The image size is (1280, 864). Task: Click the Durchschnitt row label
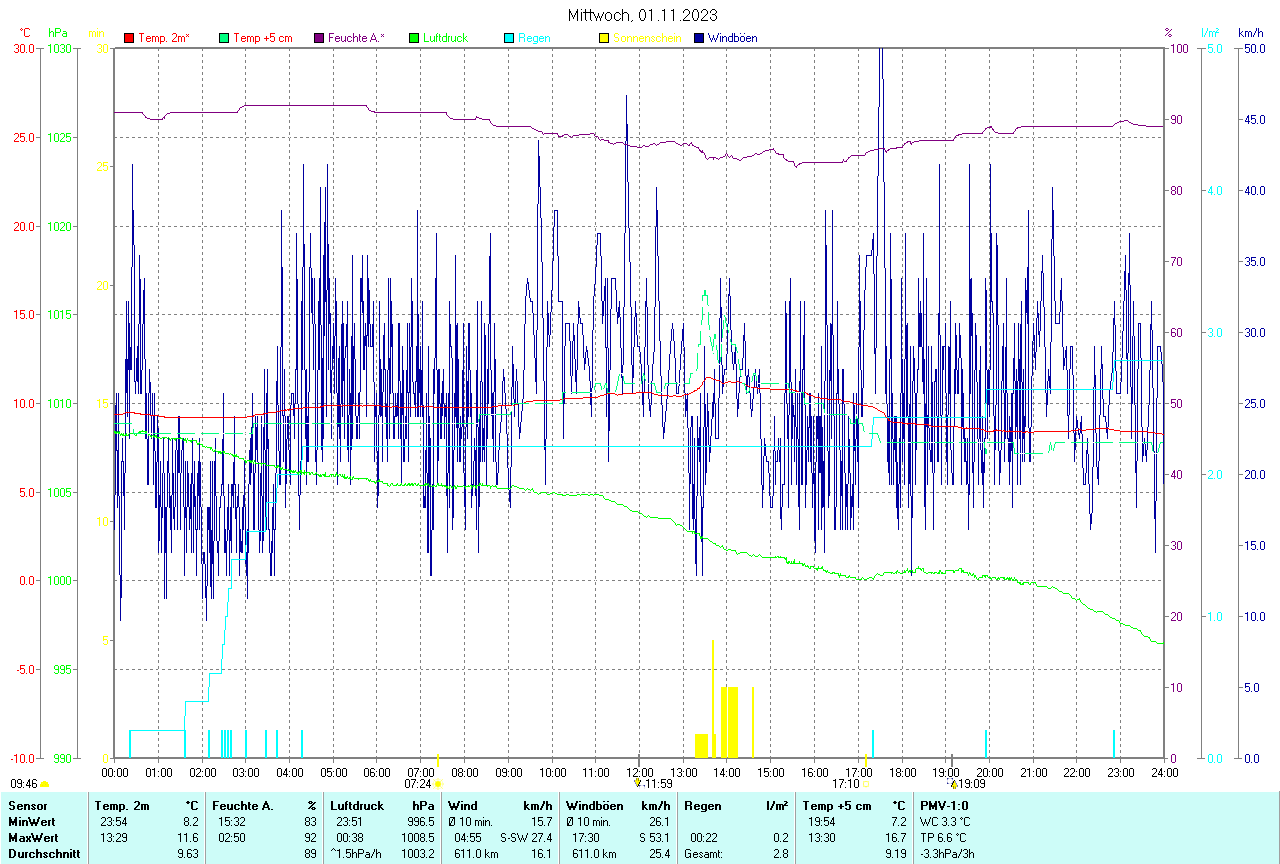[x=43, y=854]
